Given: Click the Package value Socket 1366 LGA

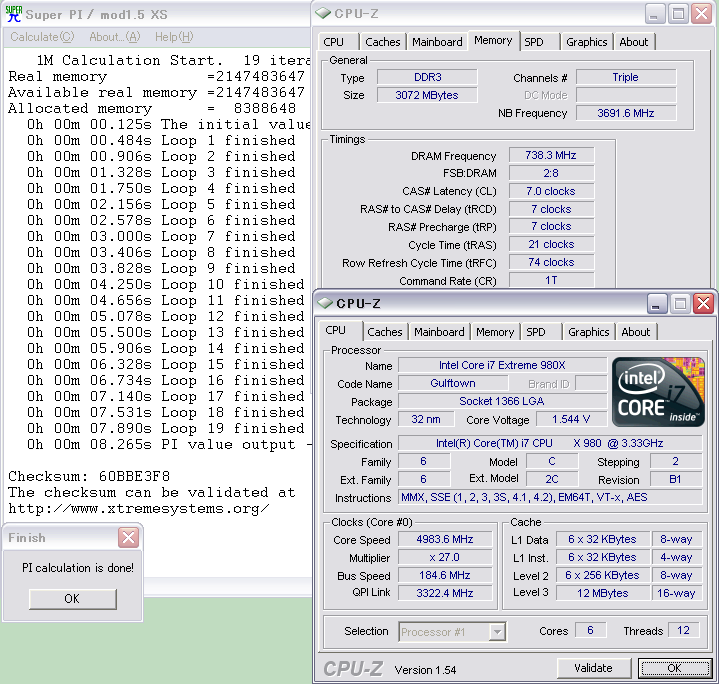Looking at the screenshot, I should (502, 401).
